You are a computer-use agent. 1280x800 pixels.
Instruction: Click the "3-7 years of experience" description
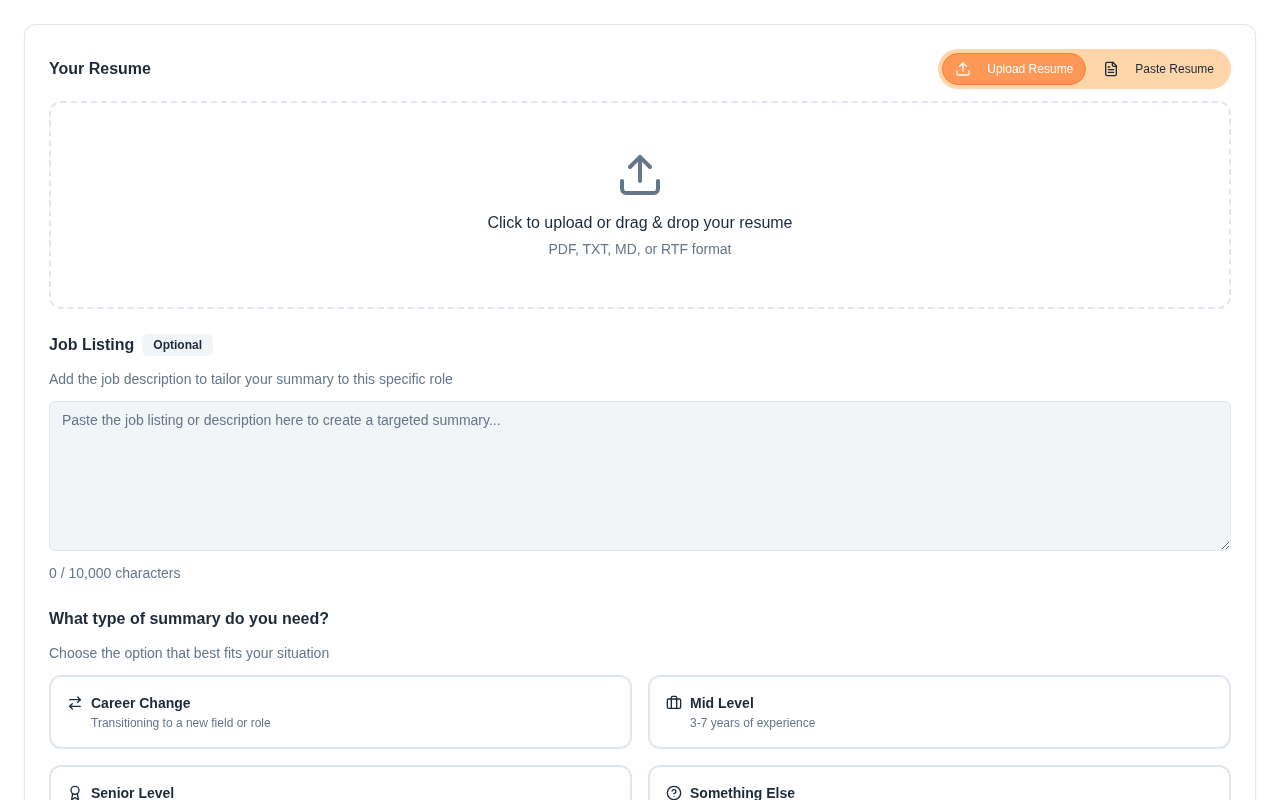752,723
